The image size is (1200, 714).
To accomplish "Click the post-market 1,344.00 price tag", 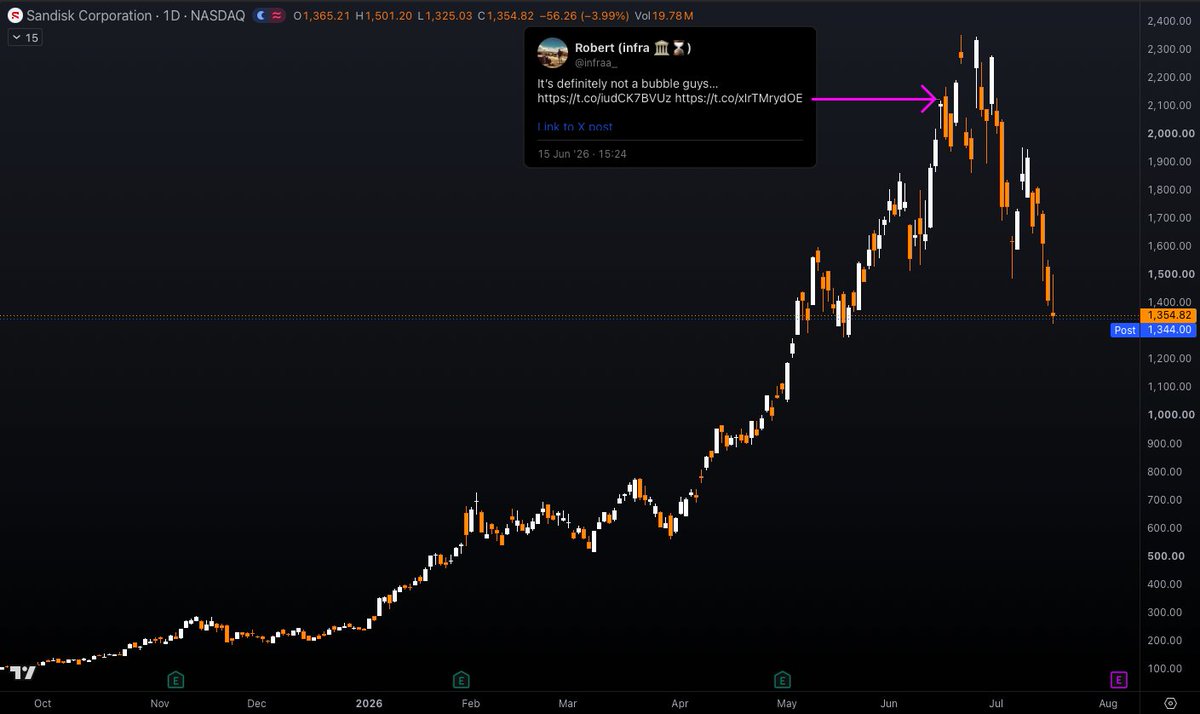I will click(1170, 330).
